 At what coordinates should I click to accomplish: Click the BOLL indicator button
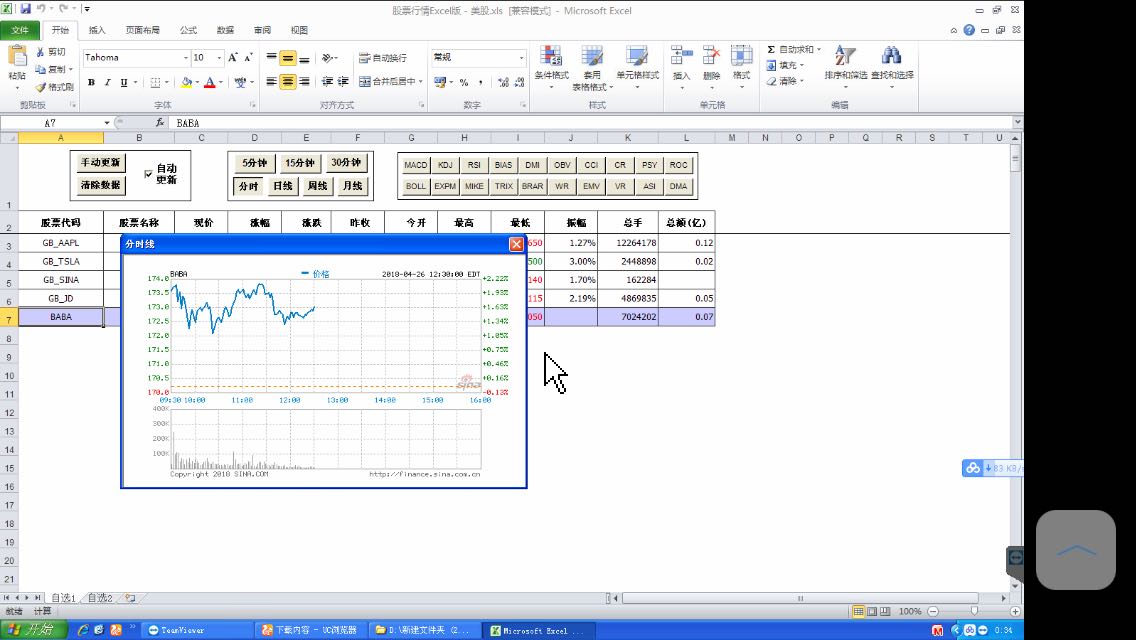click(416, 186)
